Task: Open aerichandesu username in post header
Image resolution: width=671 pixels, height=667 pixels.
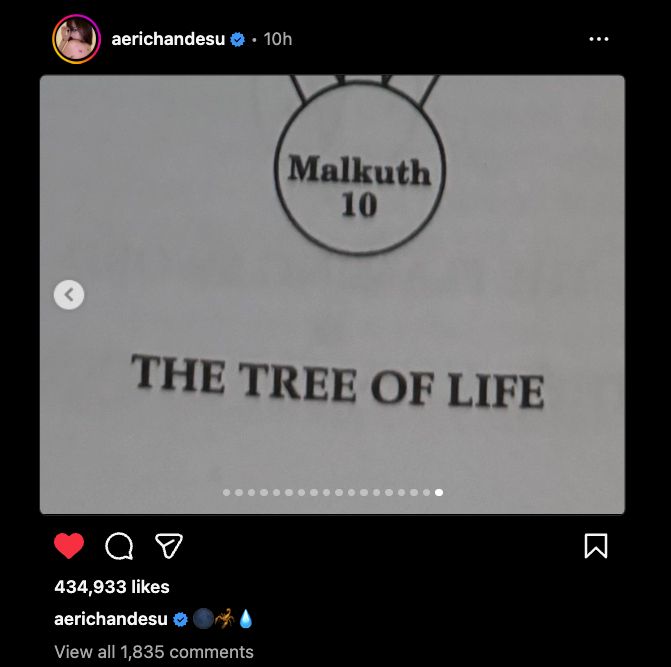Action: (168, 39)
